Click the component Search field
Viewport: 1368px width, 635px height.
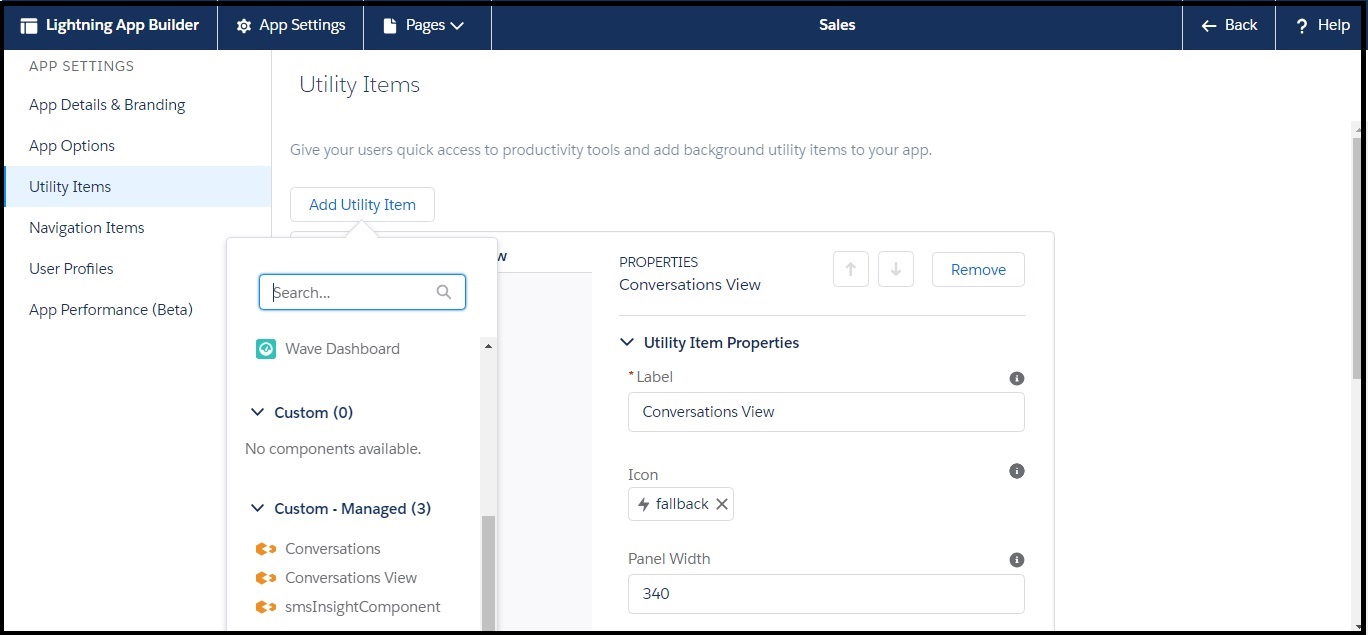(x=362, y=292)
